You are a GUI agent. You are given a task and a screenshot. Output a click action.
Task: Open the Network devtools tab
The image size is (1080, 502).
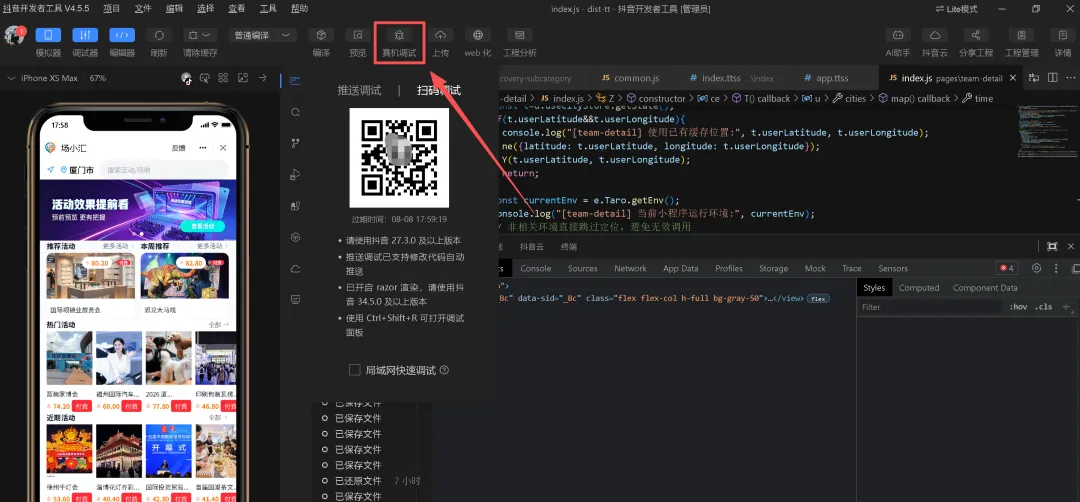pos(630,269)
